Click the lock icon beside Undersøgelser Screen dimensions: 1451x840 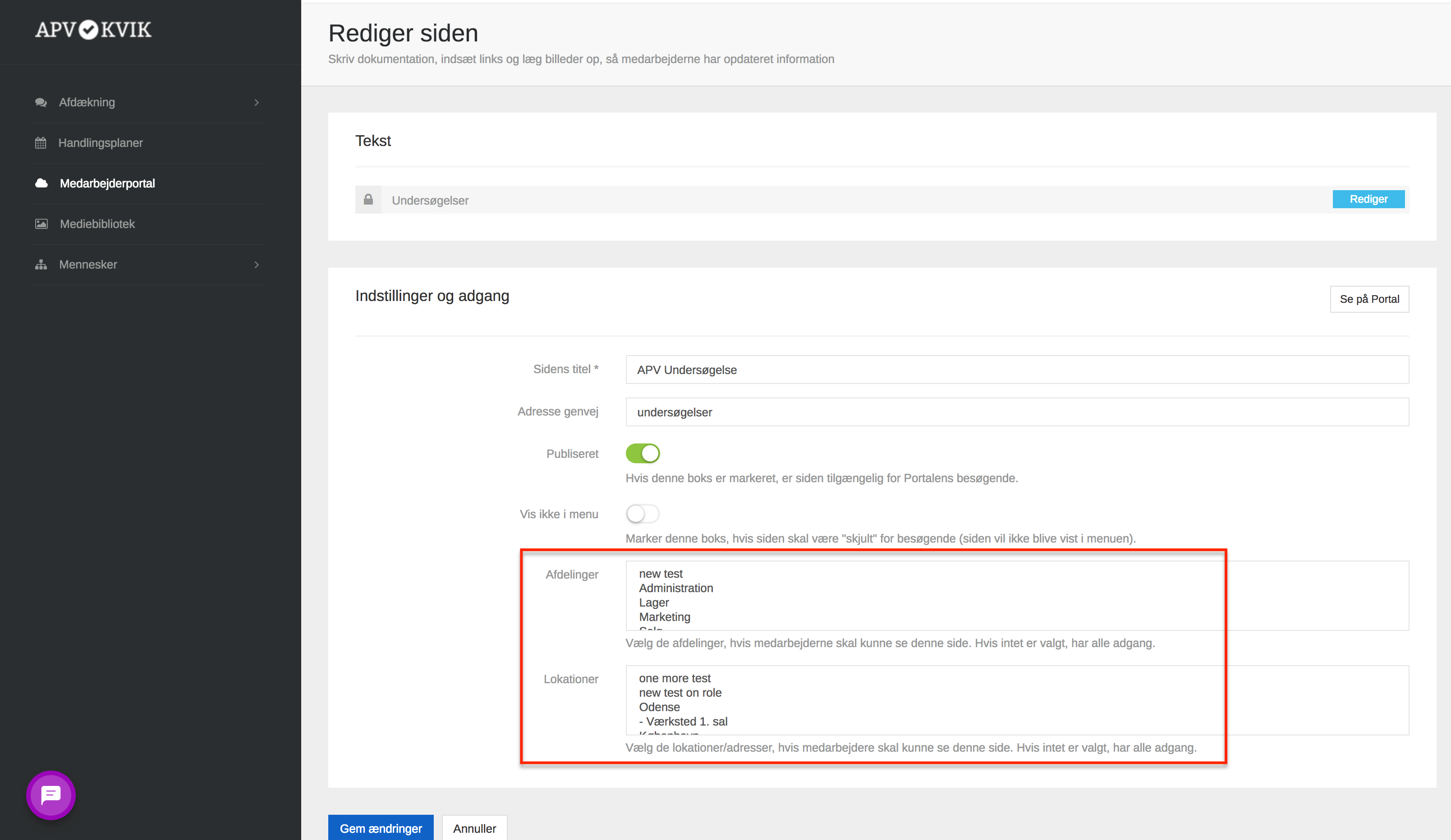(368, 200)
